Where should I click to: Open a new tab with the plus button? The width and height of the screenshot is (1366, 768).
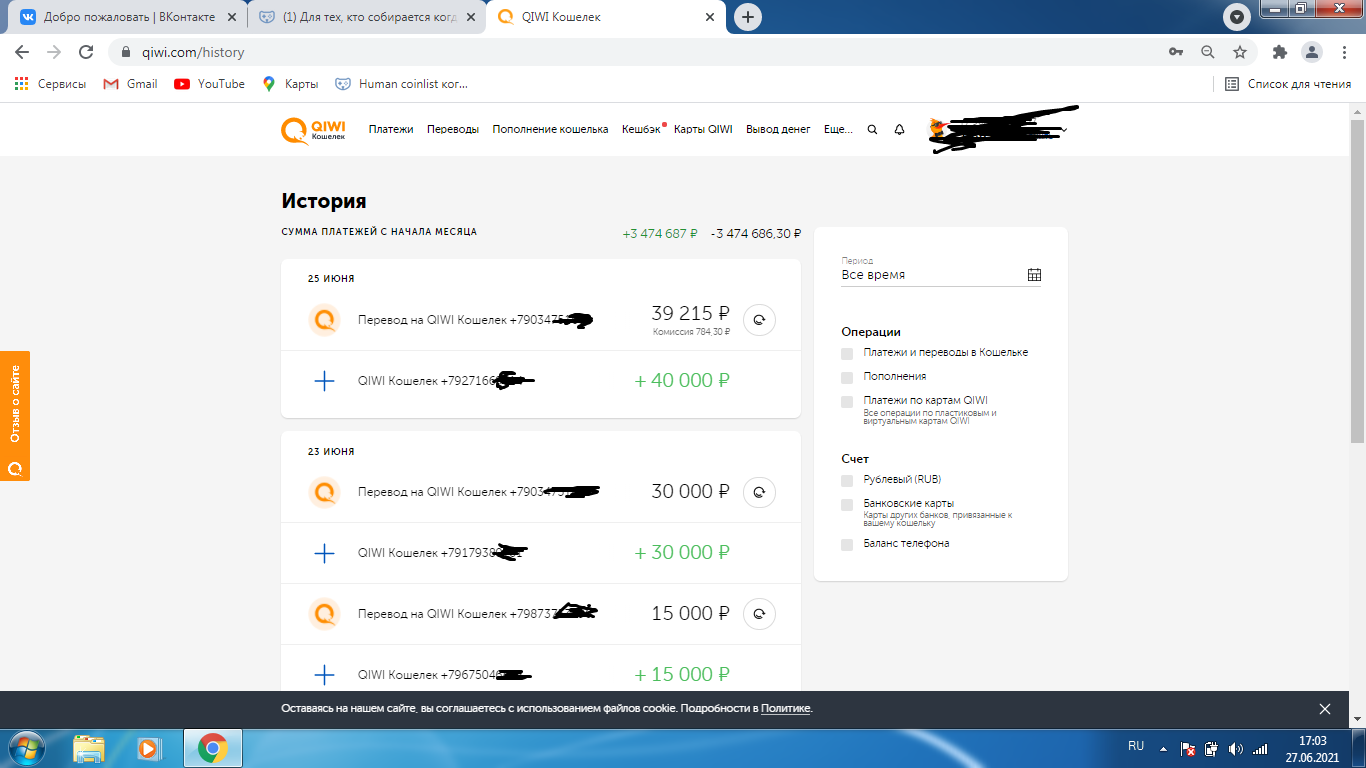(747, 17)
